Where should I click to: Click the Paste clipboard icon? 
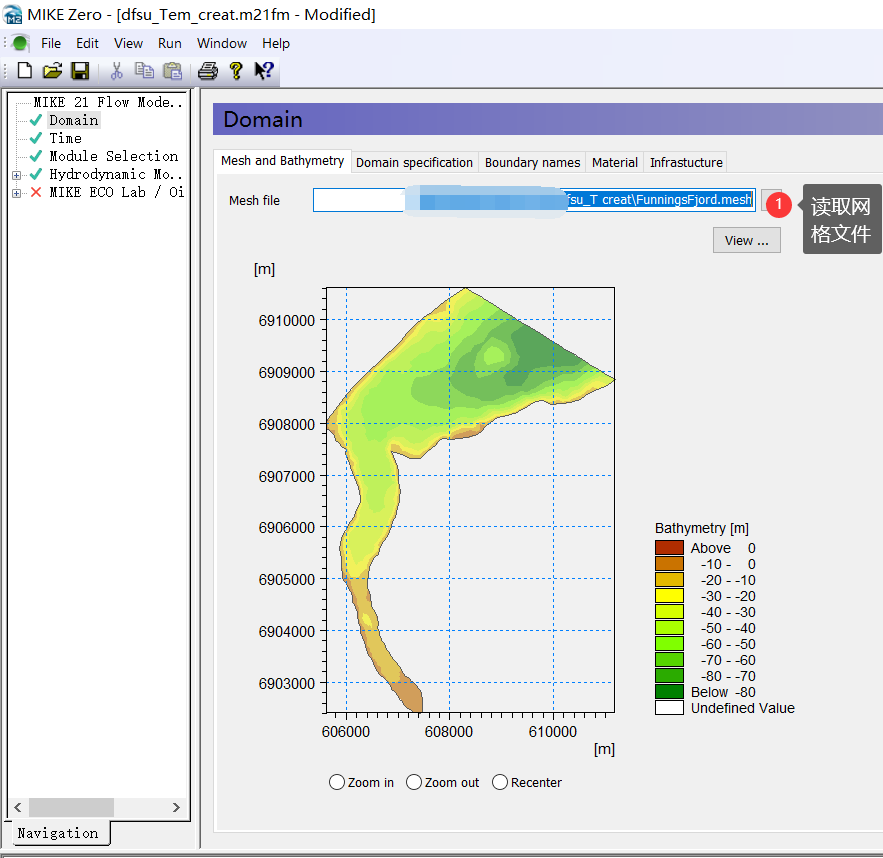(172, 71)
